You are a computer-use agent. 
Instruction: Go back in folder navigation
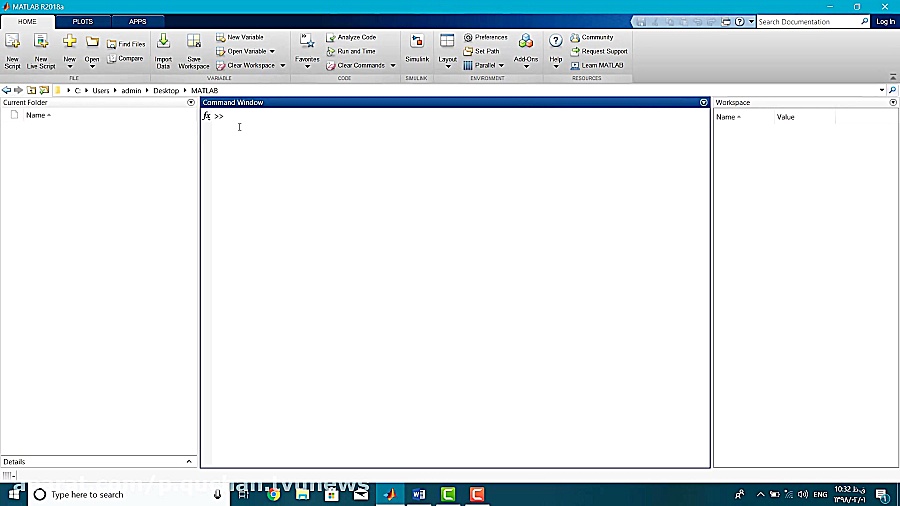[6, 90]
